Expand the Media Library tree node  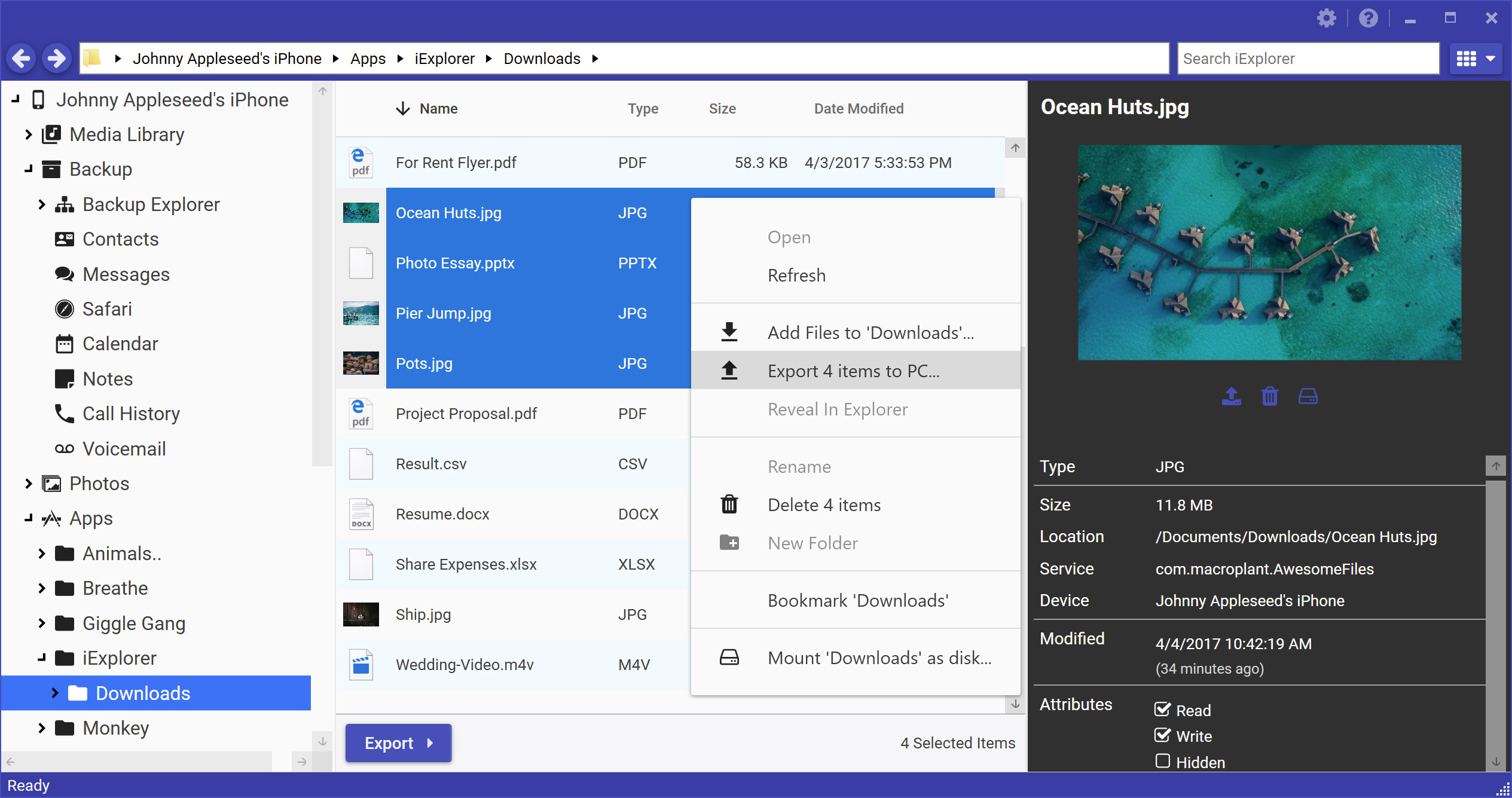pos(28,134)
